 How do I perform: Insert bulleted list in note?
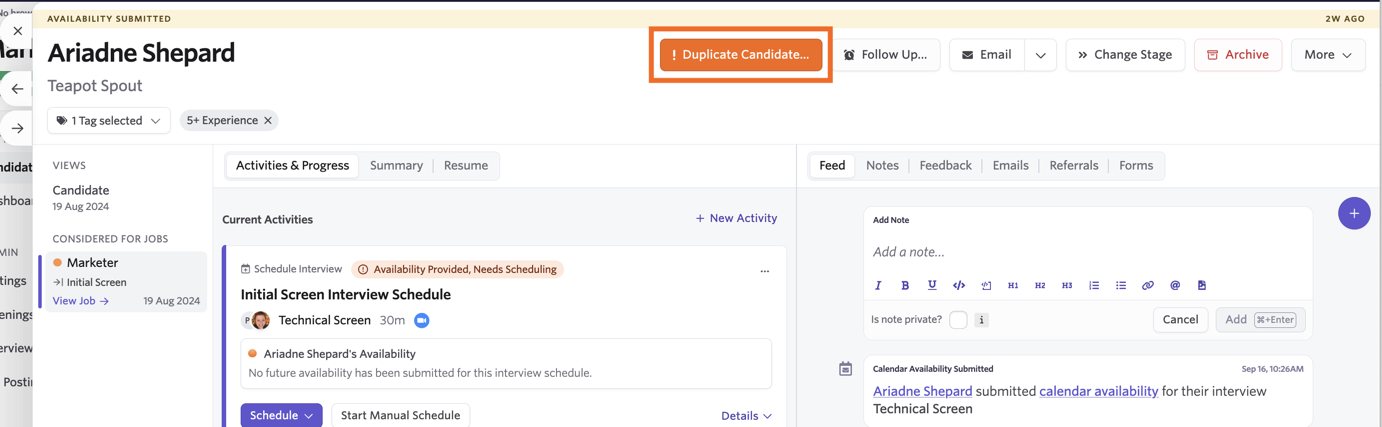(1121, 285)
